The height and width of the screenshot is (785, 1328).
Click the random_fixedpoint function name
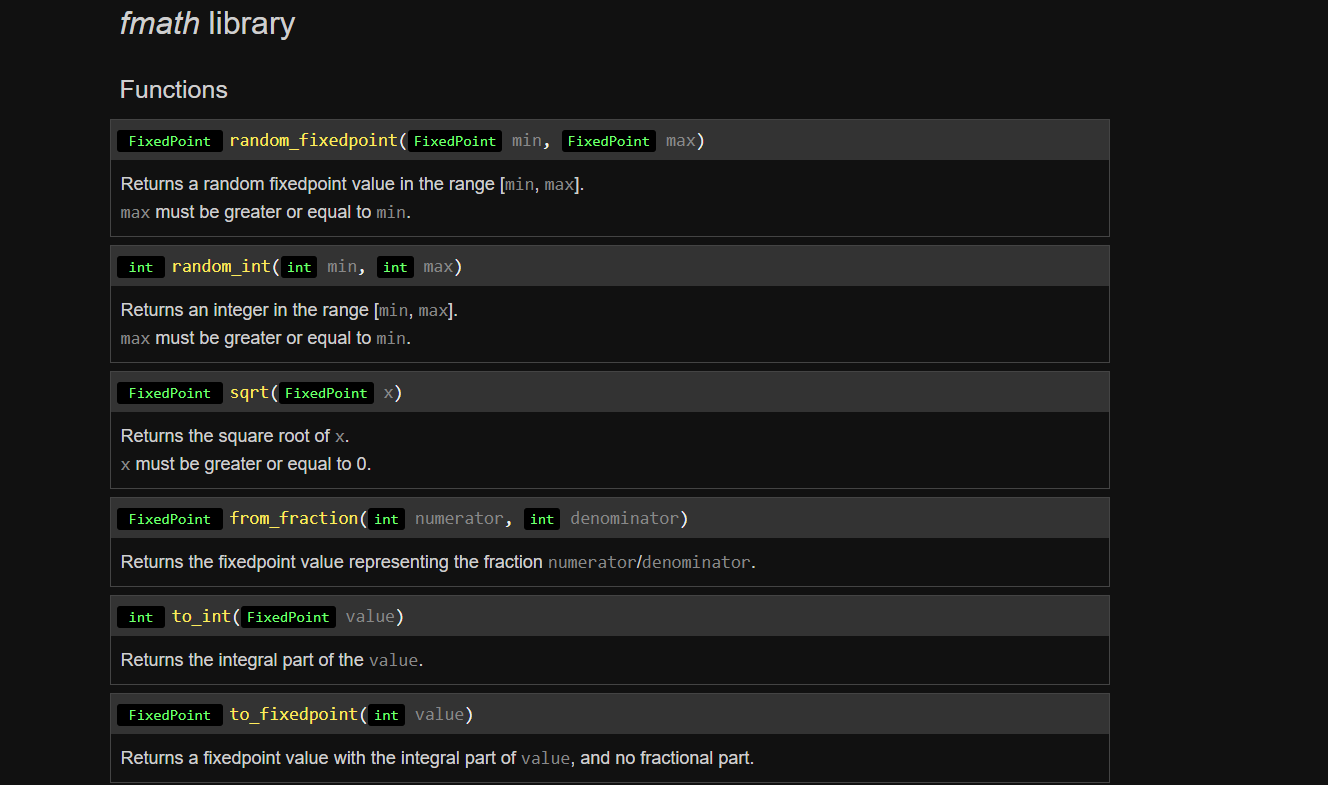pos(313,141)
